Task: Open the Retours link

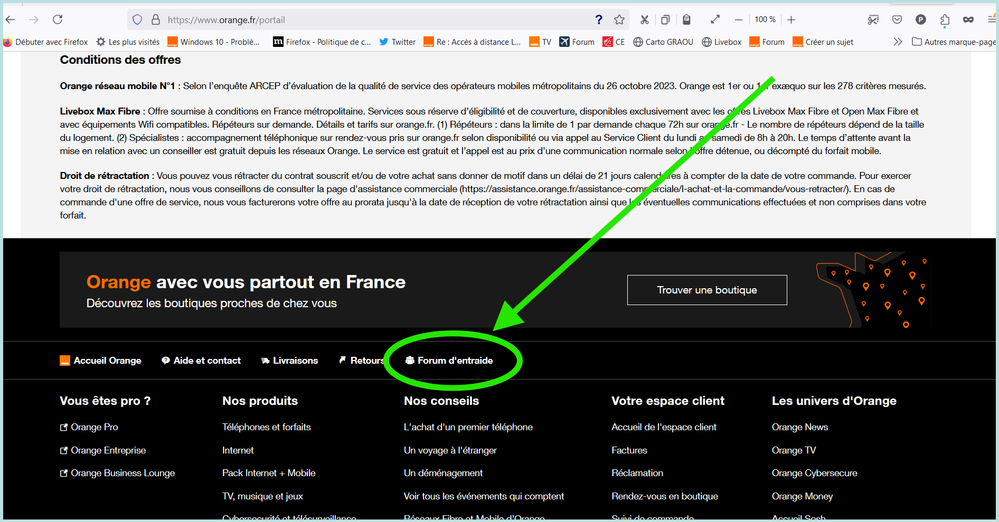Action: click(x=361, y=361)
